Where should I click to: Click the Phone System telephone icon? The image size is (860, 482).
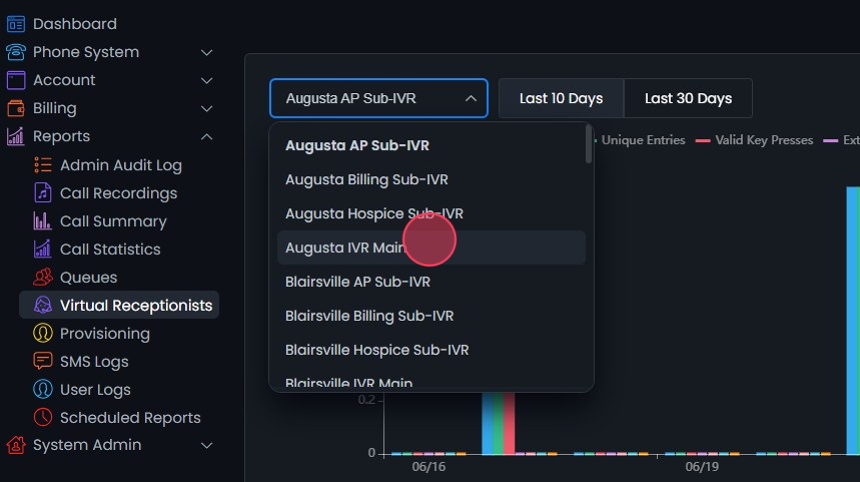click(x=16, y=52)
